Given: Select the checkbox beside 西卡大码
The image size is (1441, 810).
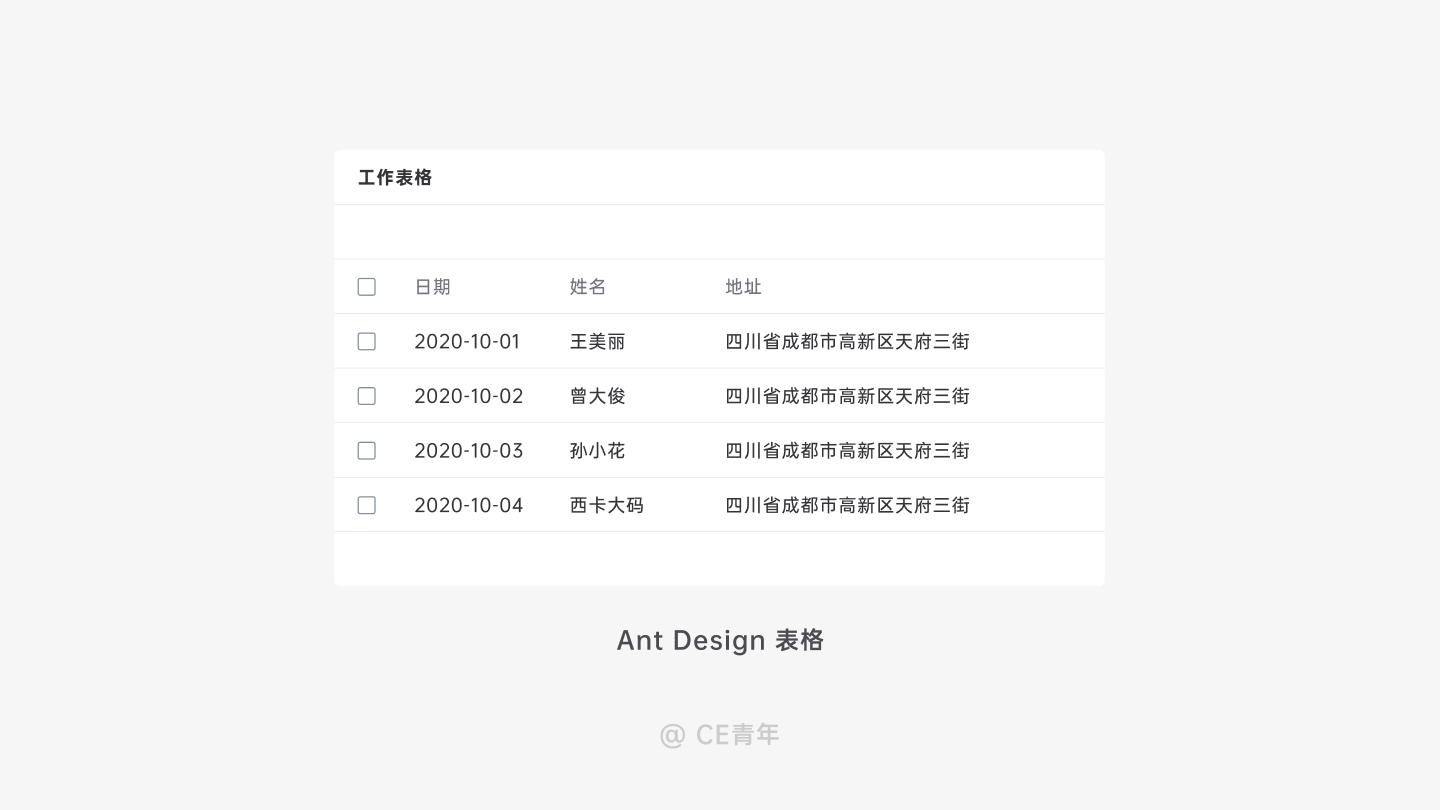Looking at the screenshot, I should (x=367, y=505).
